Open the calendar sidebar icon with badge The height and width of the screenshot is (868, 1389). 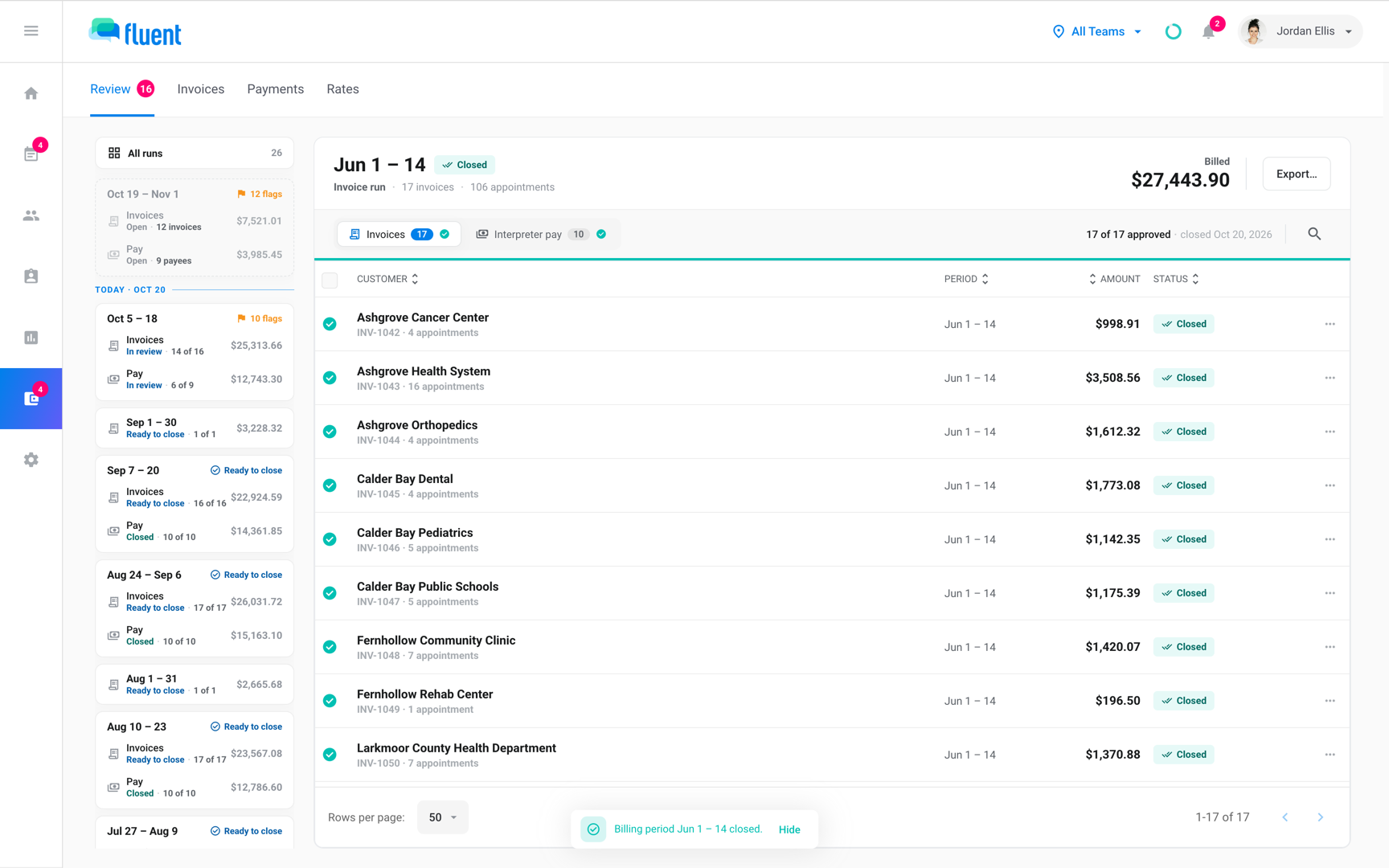coord(31,154)
